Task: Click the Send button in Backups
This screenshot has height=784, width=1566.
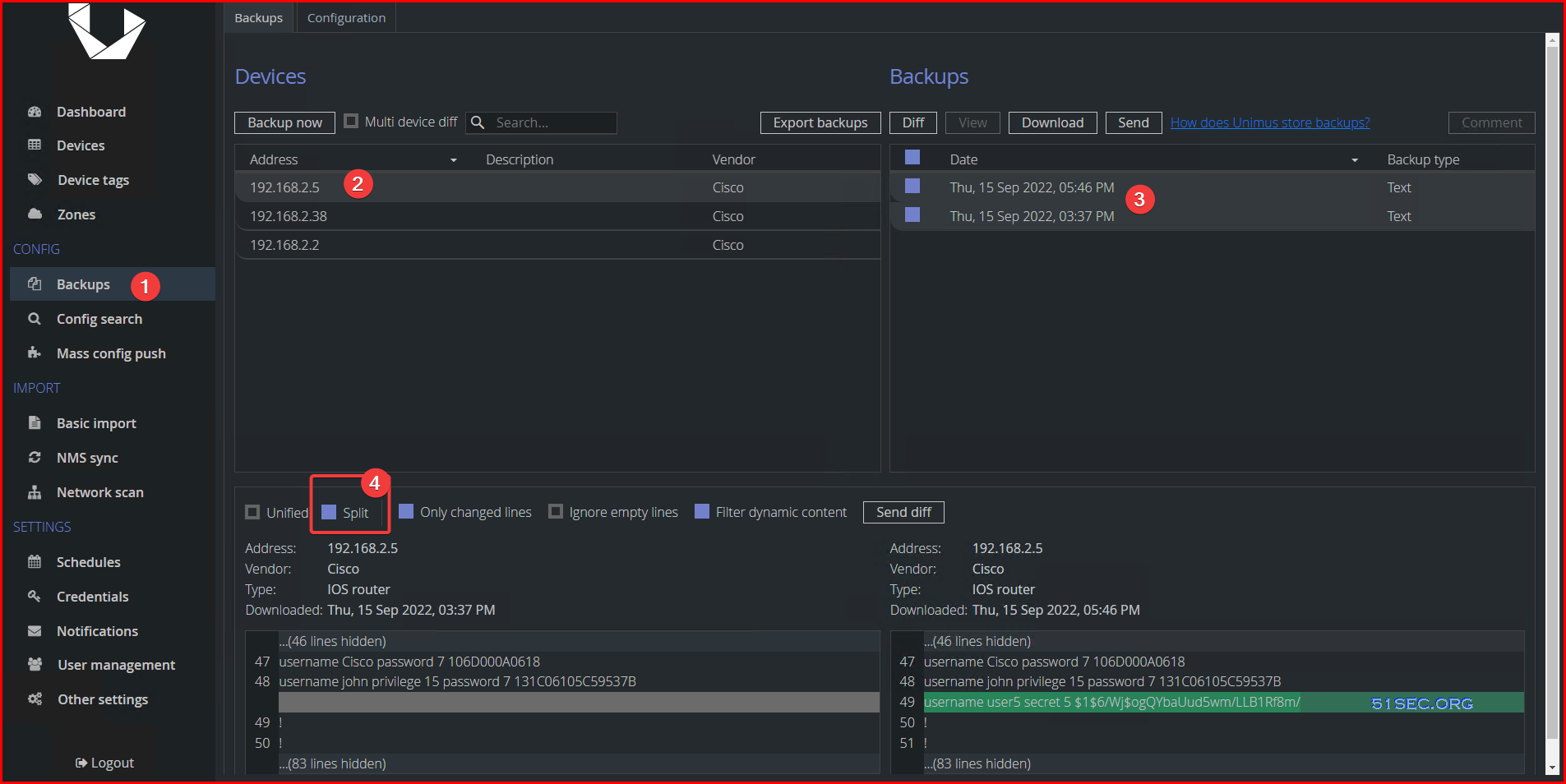Action: coord(1134,122)
